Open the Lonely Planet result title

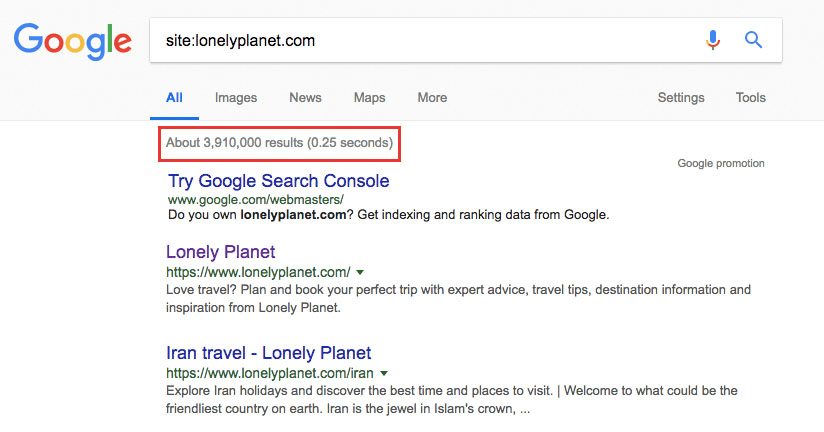pos(221,252)
